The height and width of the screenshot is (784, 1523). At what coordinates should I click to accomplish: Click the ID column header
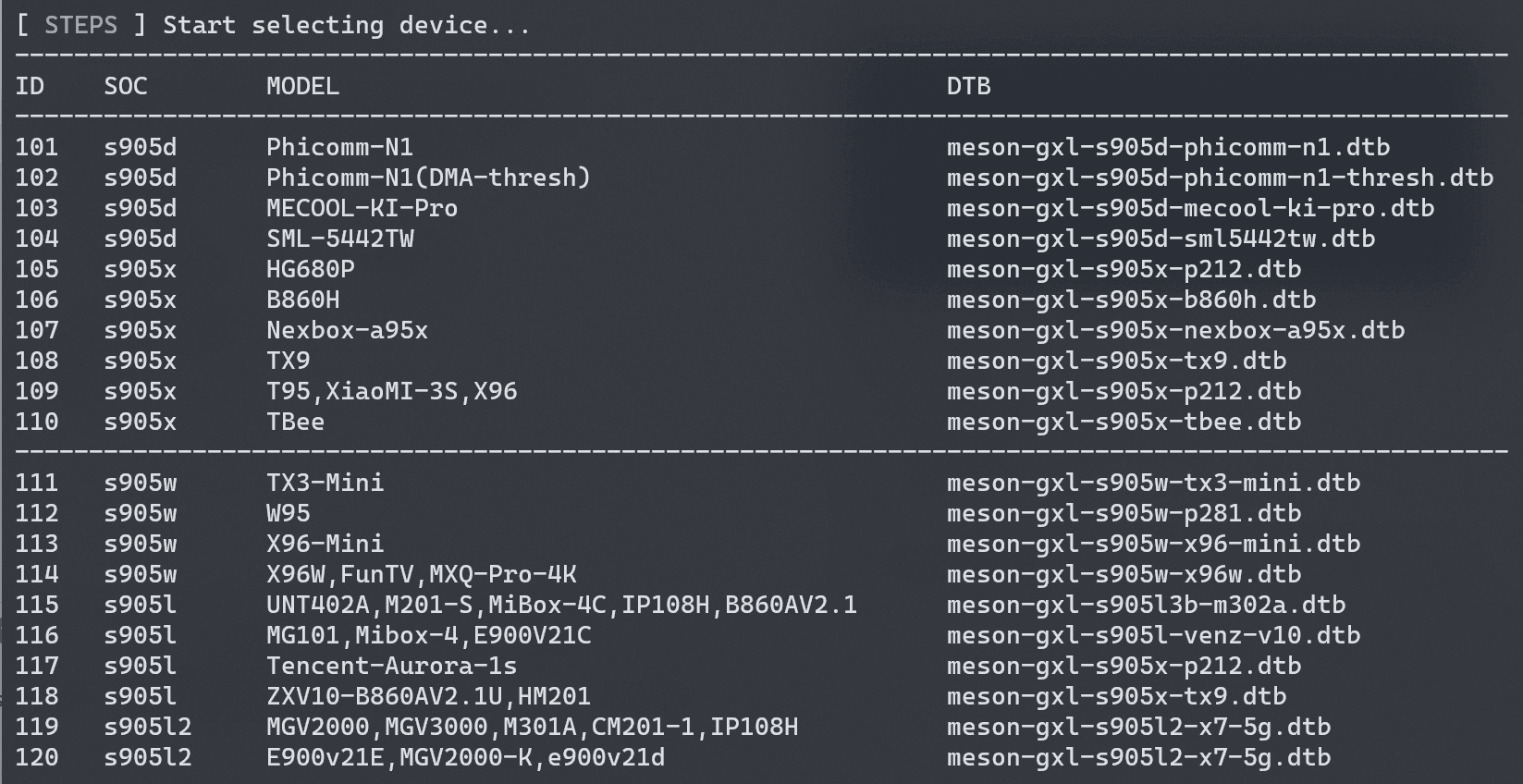[x=30, y=86]
